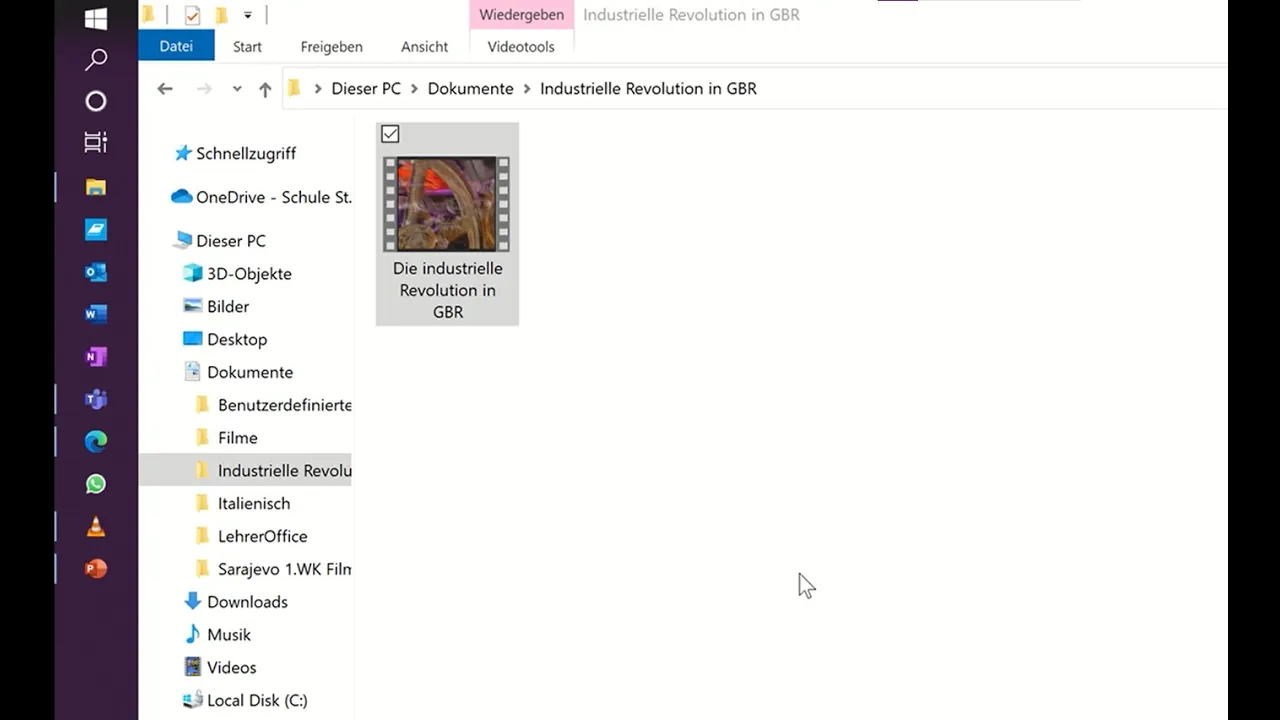This screenshot has width=1280, height=720.
Task: Open Microsoft Teams from the taskbar
Action: point(96,399)
